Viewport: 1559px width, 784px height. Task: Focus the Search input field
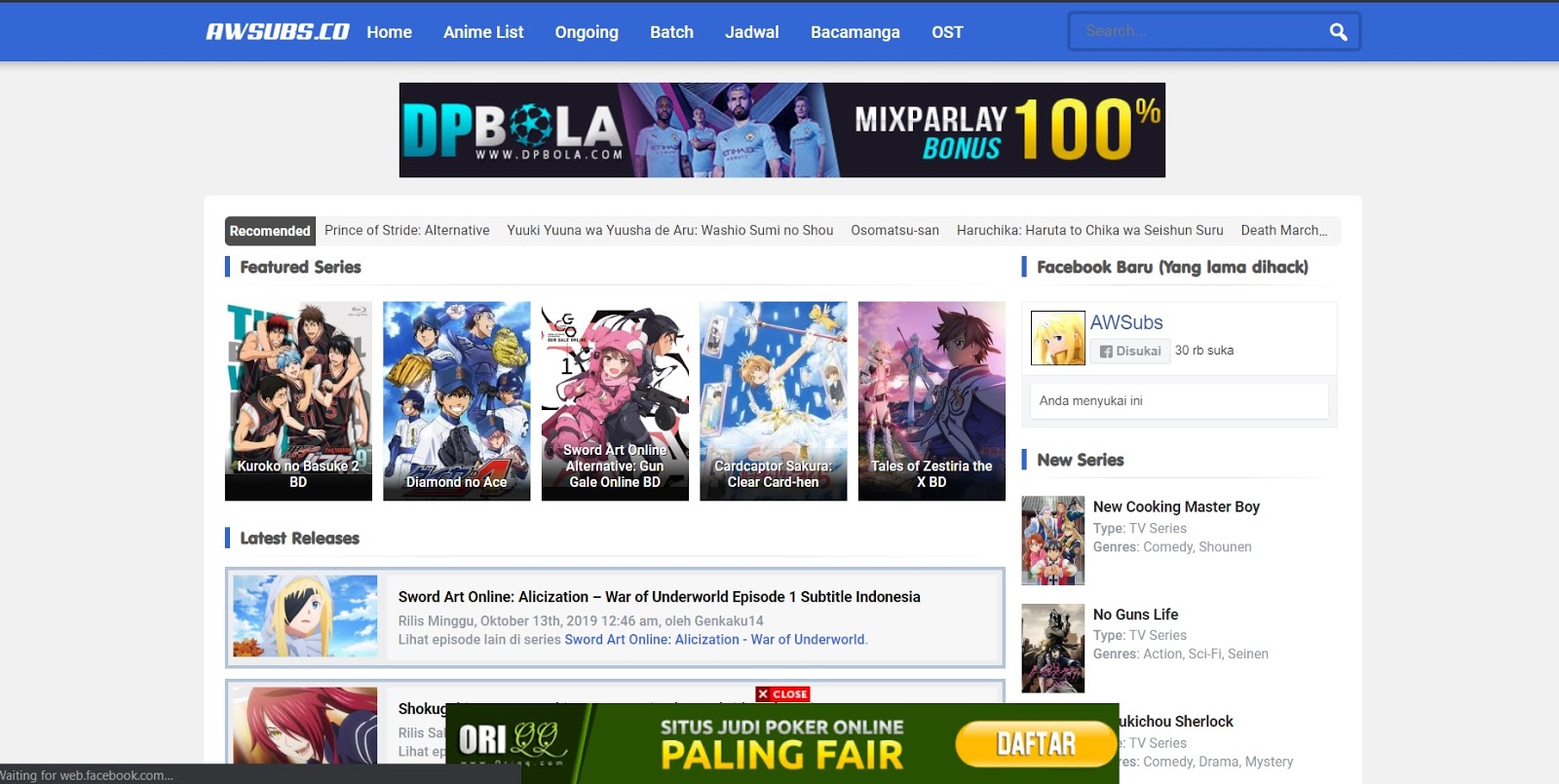tap(1198, 31)
